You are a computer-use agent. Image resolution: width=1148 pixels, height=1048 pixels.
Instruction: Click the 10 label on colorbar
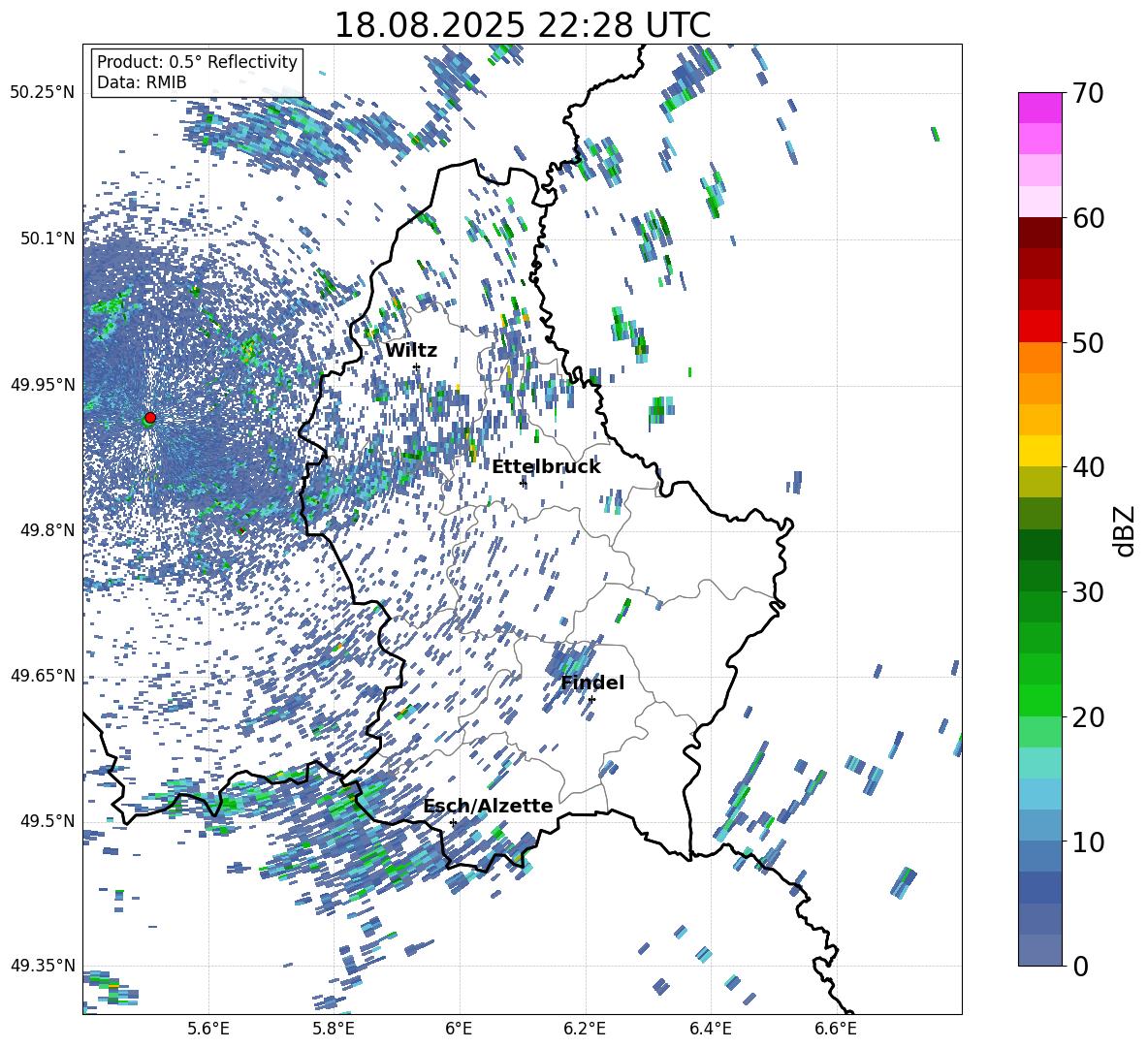[1088, 842]
